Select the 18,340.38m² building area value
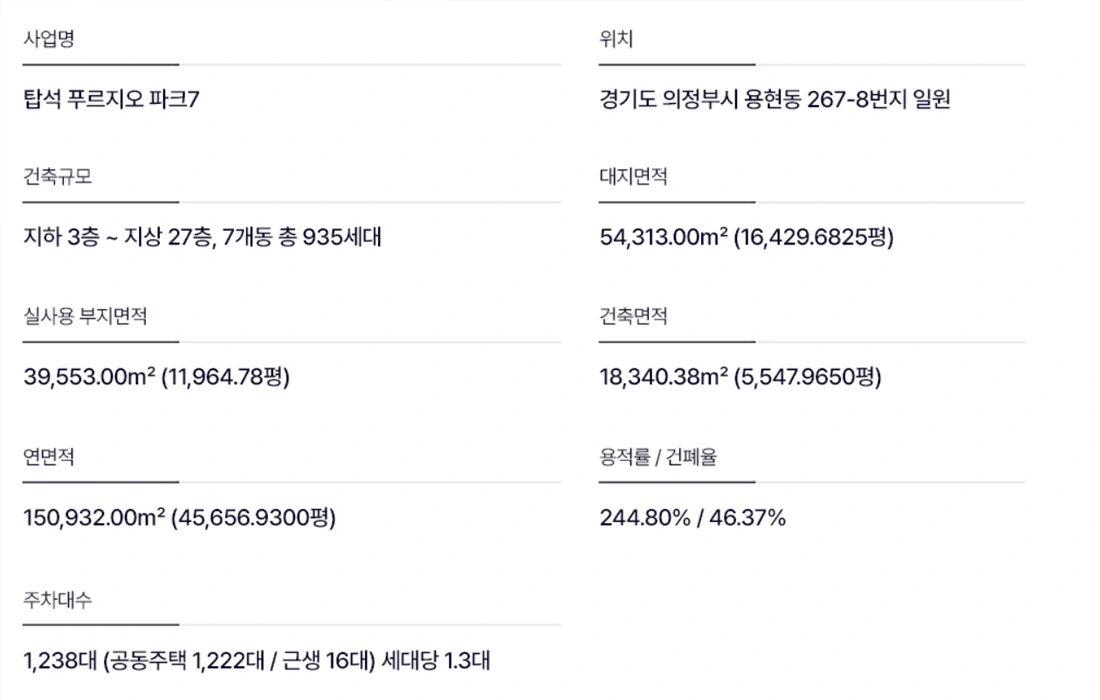Image resolution: width=1100 pixels, height=700 pixels. click(x=664, y=378)
